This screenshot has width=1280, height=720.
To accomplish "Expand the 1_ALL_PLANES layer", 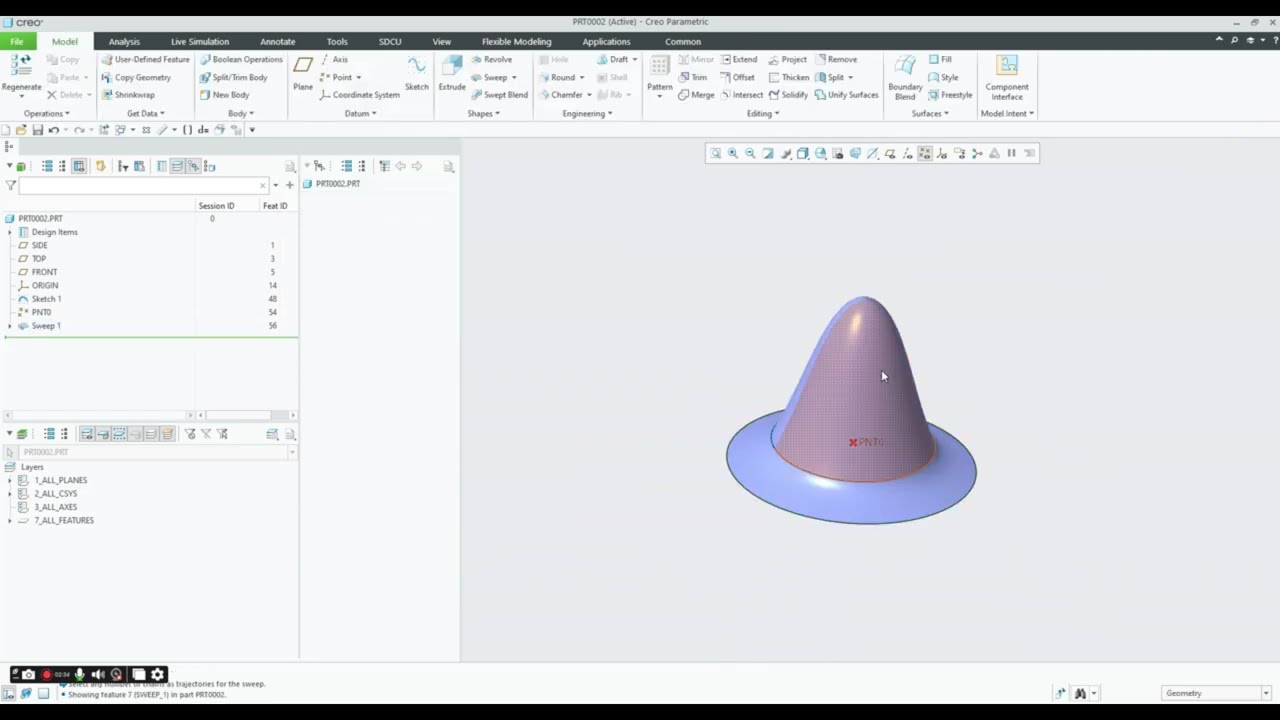I will [x=10, y=480].
